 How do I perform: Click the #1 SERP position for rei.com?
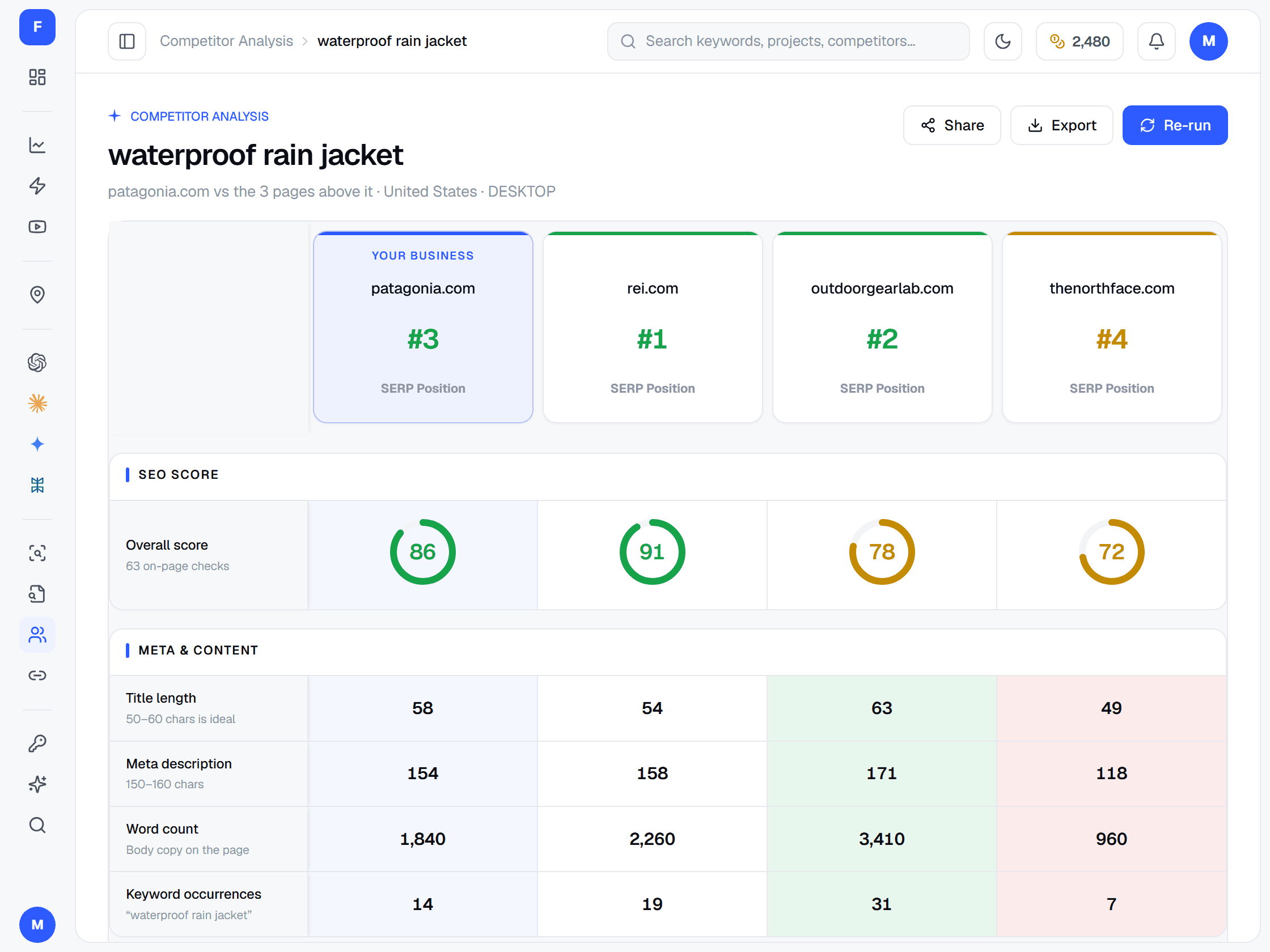click(x=653, y=339)
